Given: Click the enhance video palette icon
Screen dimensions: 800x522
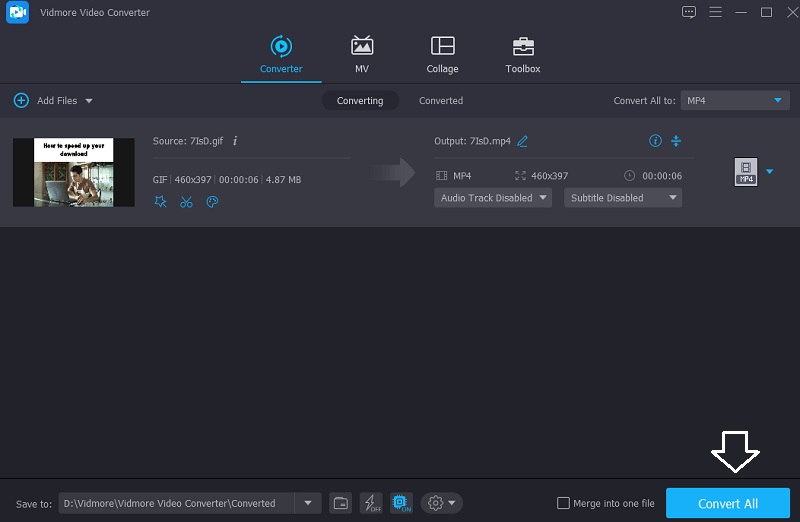Looking at the screenshot, I should [212, 202].
